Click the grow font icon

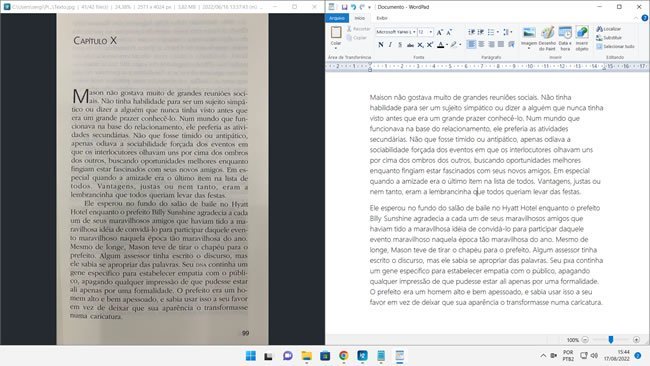[440, 32]
